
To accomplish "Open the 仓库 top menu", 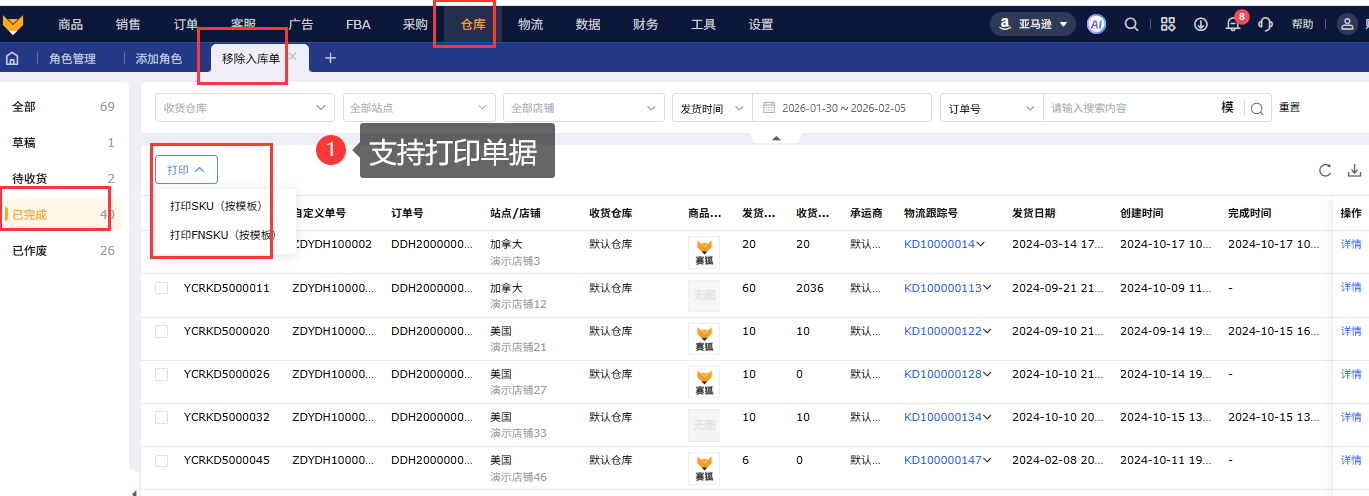I will click(x=473, y=24).
